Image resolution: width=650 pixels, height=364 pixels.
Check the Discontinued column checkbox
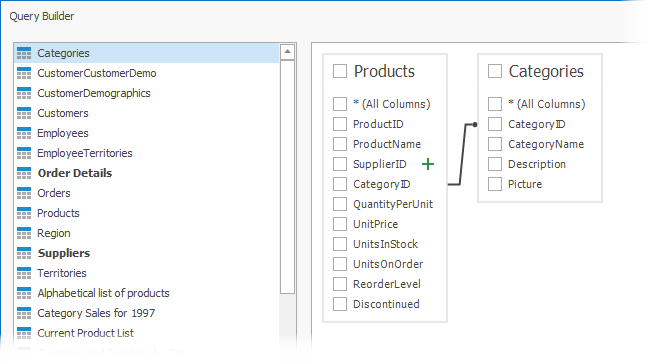(340, 304)
